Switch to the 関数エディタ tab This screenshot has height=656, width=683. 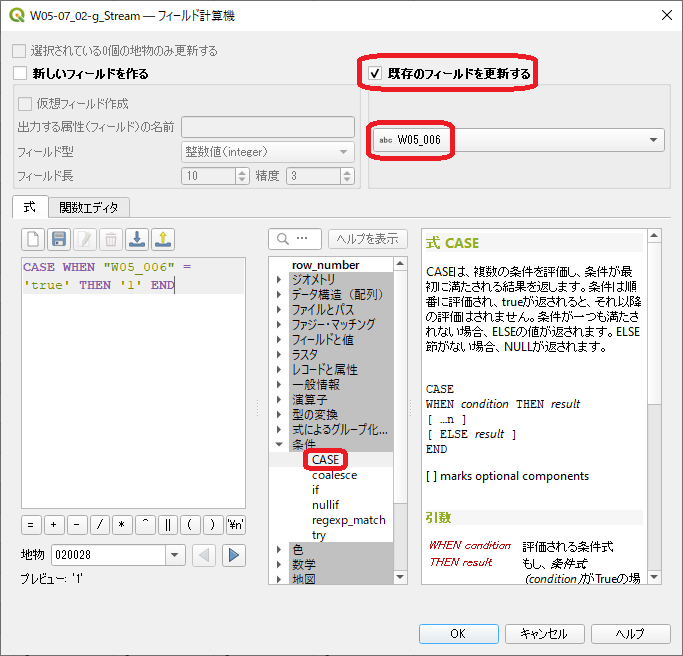click(88, 207)
